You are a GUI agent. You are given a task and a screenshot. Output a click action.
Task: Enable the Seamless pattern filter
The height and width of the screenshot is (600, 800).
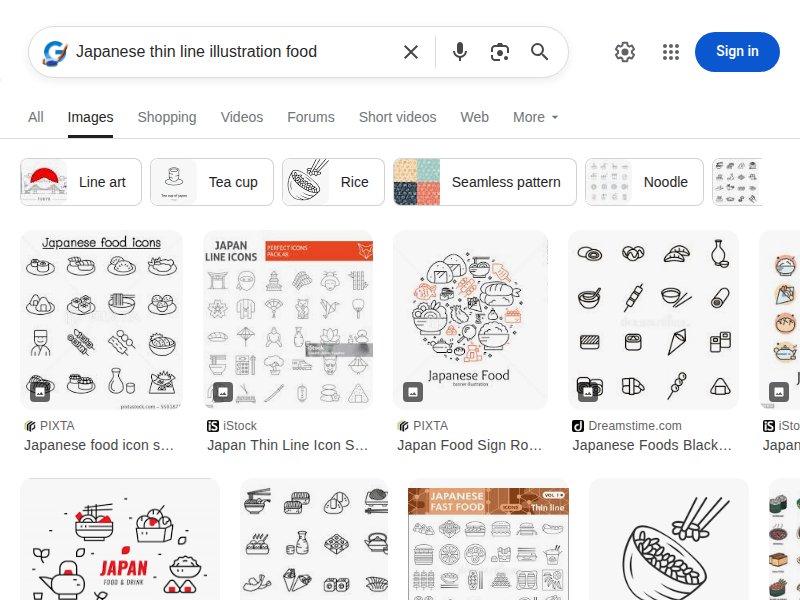[484, 182]
